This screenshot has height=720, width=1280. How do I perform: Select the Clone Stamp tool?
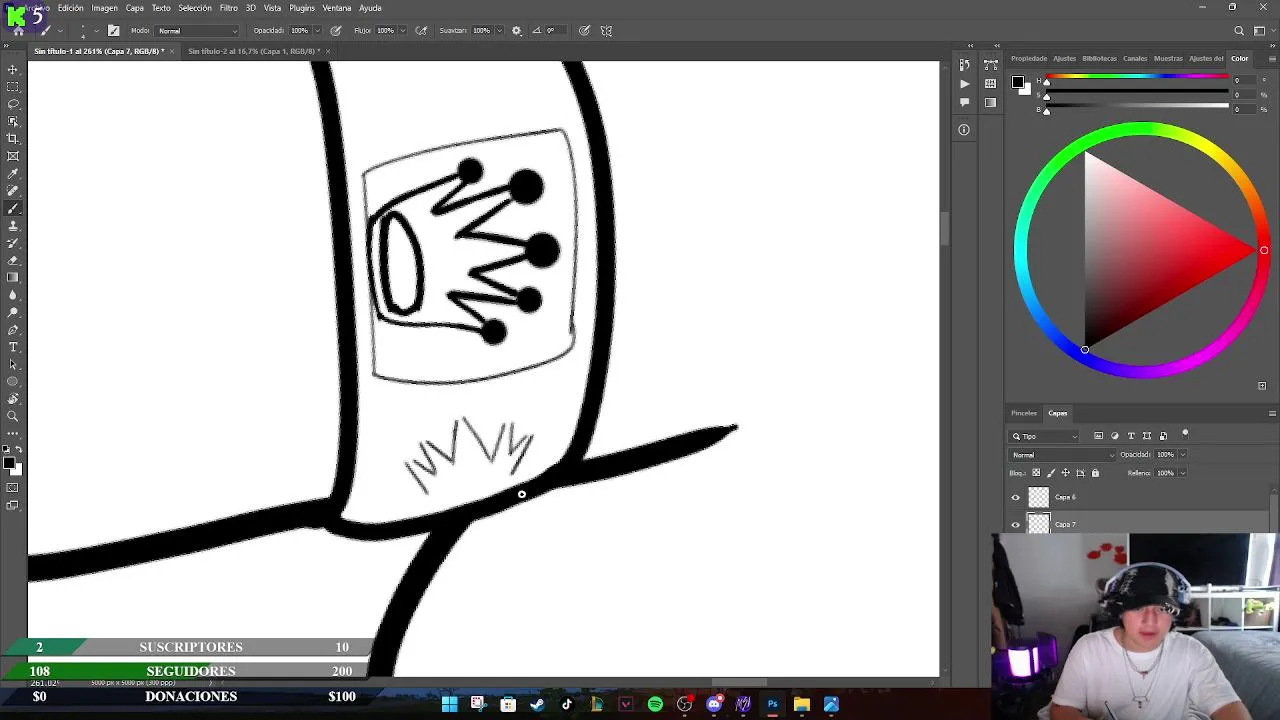point(13,226)
